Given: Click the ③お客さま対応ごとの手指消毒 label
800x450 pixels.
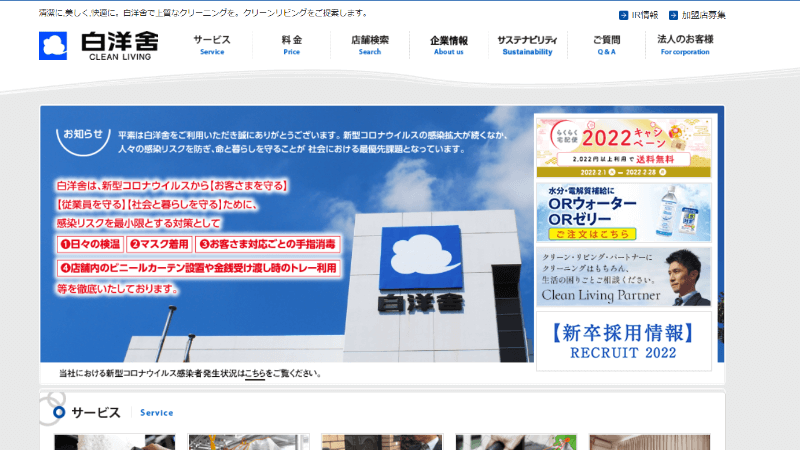Looking at the screenshot, I should pyautogui.click(x=267, y=244).
